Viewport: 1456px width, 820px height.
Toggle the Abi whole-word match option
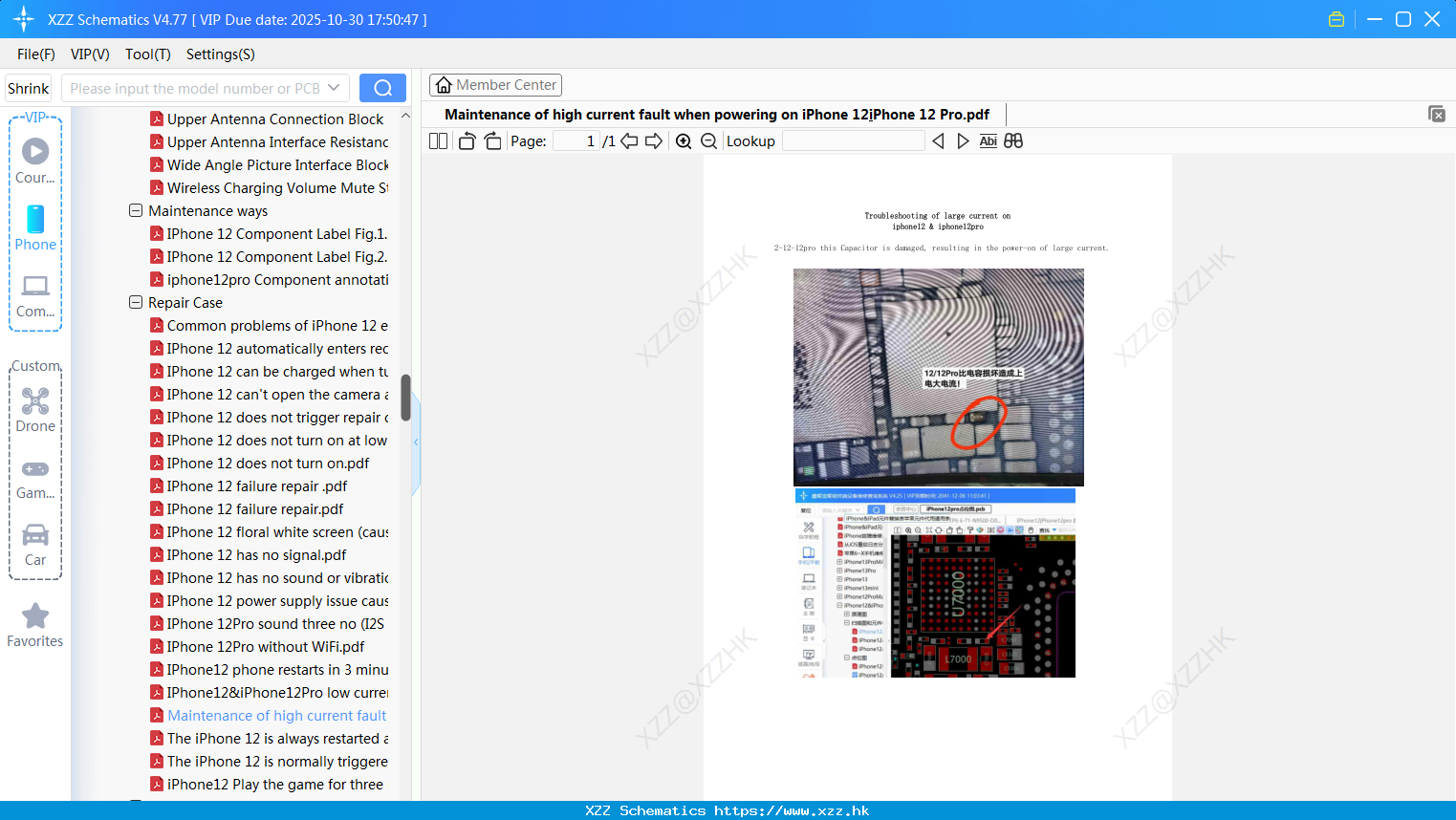tap(989, 140)
